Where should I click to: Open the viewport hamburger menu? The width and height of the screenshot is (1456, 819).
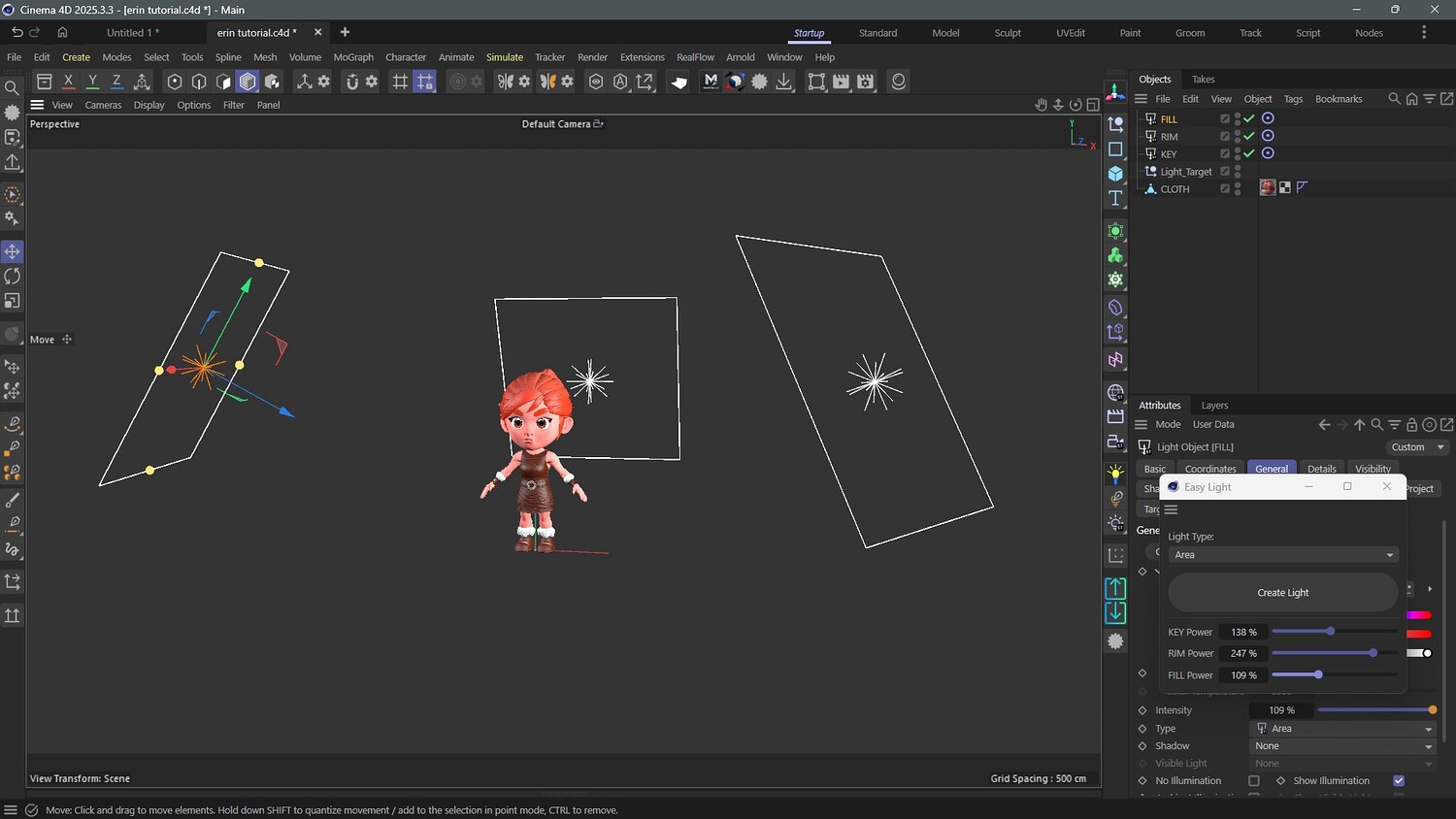pos(37,105)
